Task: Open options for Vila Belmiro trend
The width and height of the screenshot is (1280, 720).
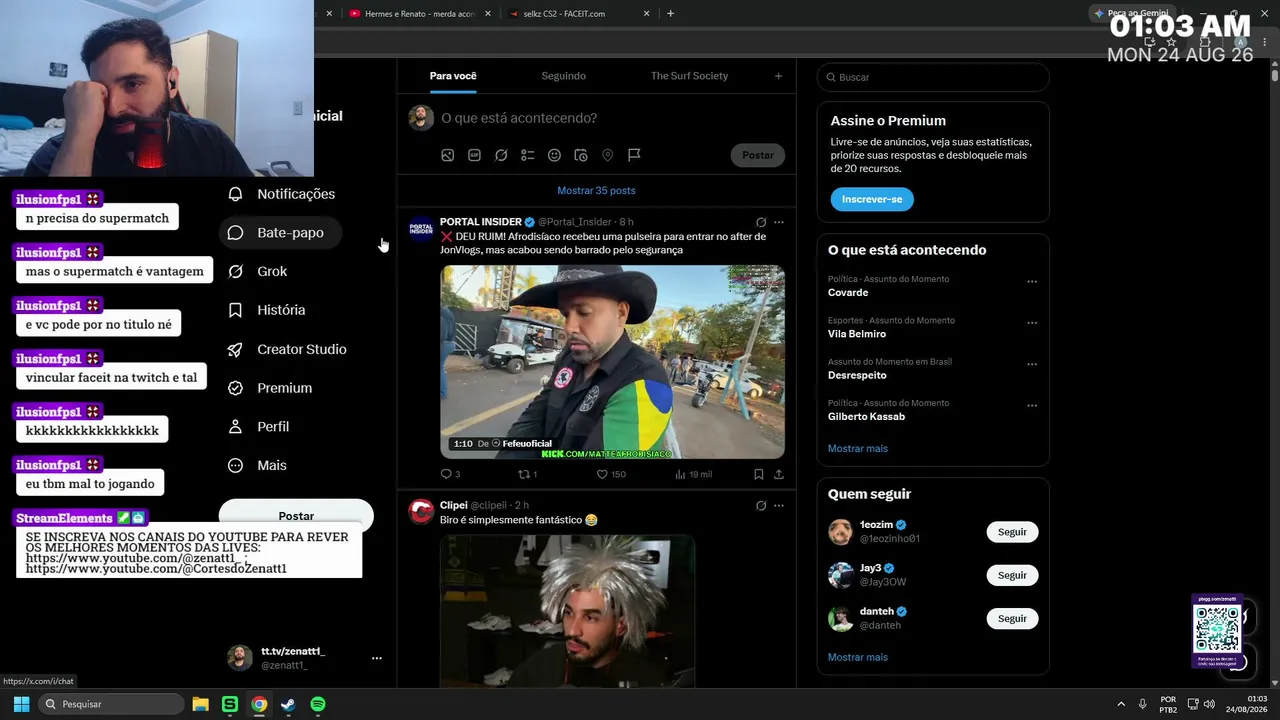Action: coord(1032,323)
